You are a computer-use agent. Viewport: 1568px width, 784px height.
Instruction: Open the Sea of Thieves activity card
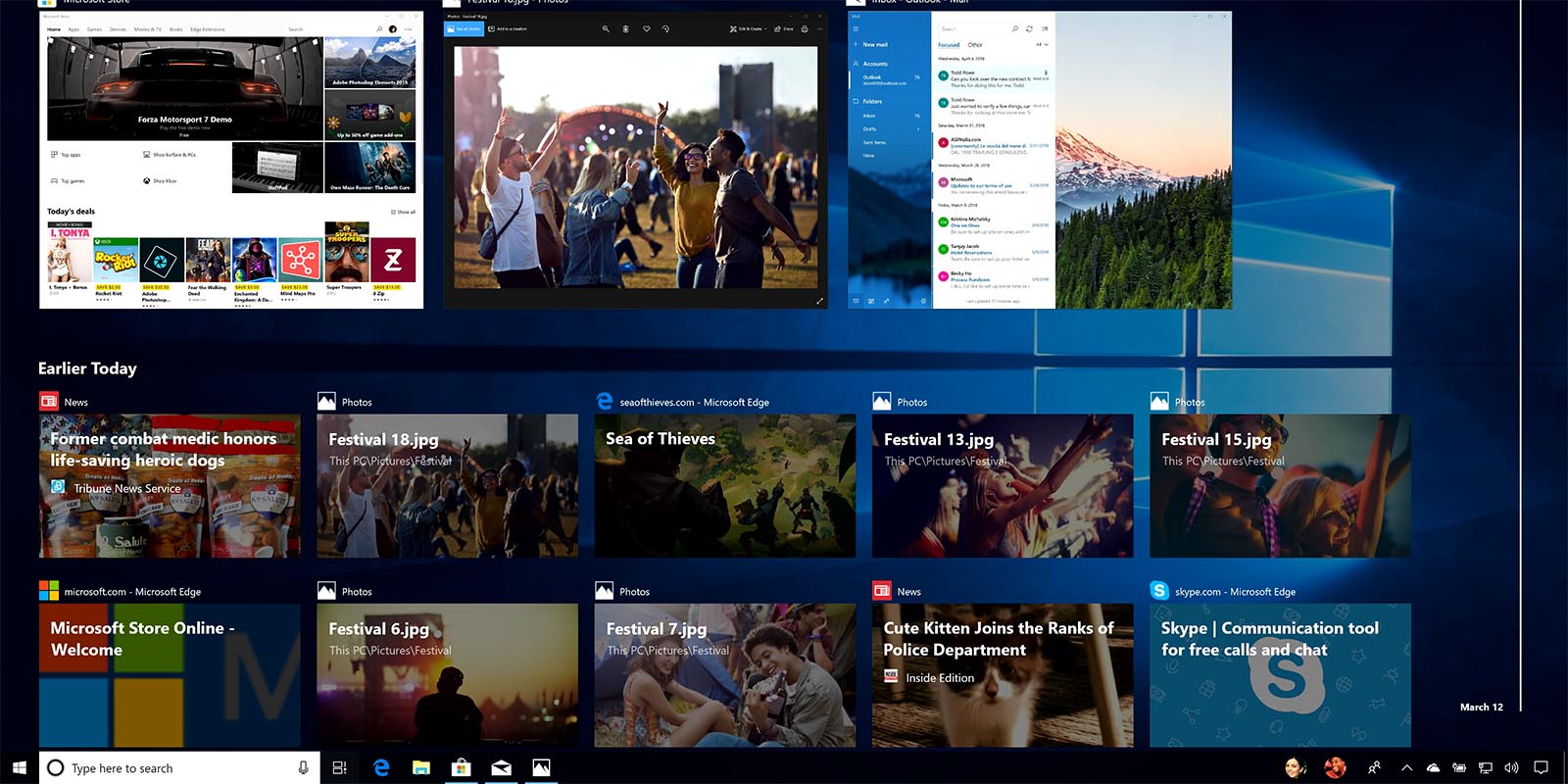pos(724,486)
